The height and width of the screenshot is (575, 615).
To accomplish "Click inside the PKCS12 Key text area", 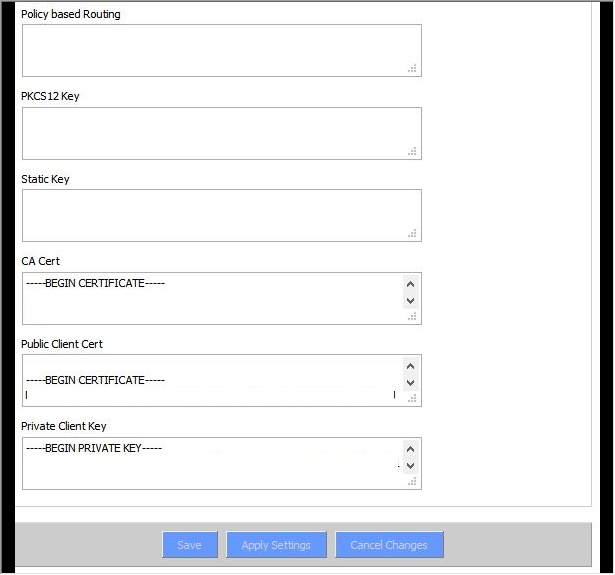I will tap(222, 133).
